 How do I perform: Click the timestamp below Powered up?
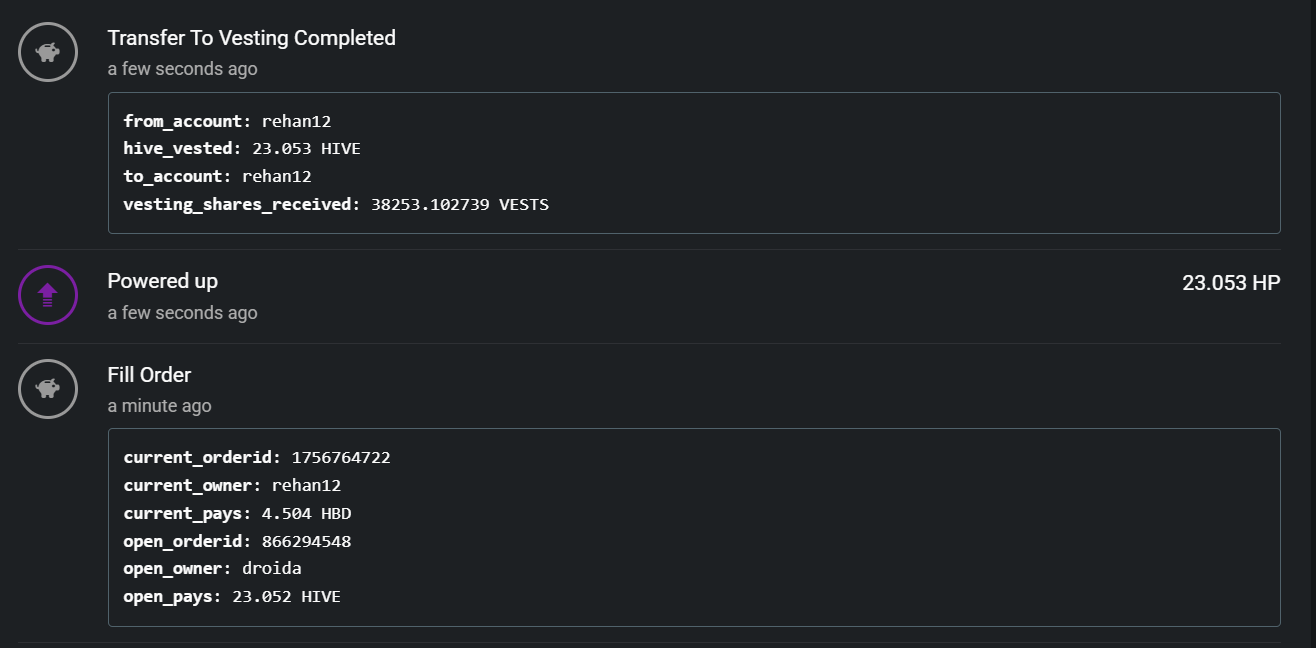[x=182, y=313]
